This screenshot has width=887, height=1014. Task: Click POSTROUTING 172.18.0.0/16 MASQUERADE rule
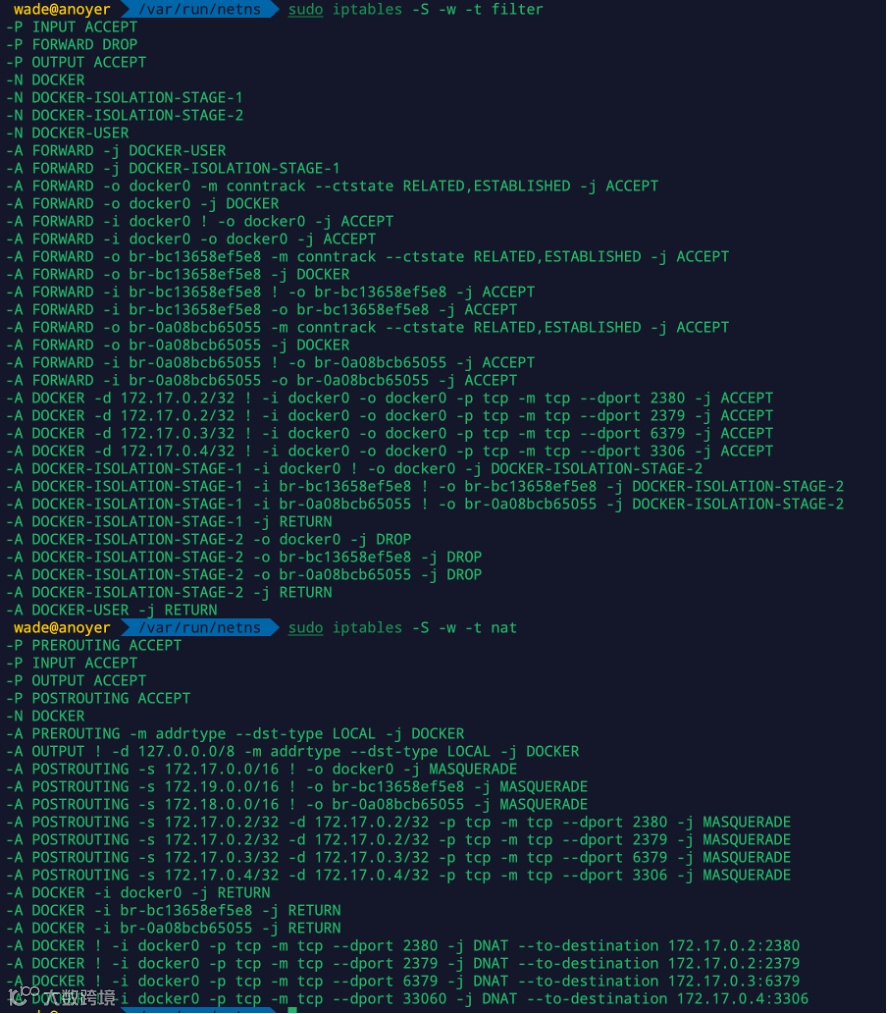point(297,804)
